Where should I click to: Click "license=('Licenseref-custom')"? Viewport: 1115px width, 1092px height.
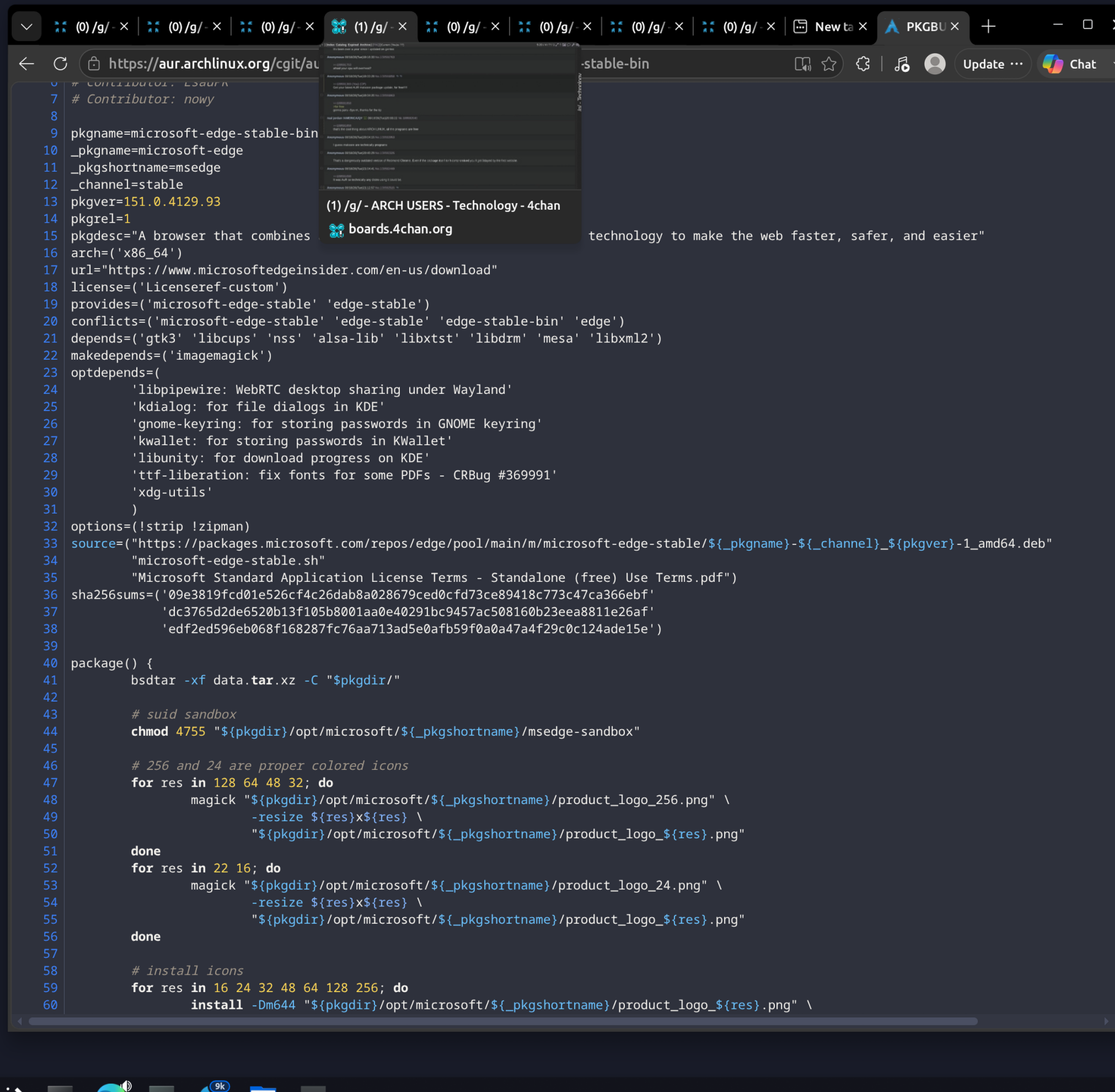point(180,287)
